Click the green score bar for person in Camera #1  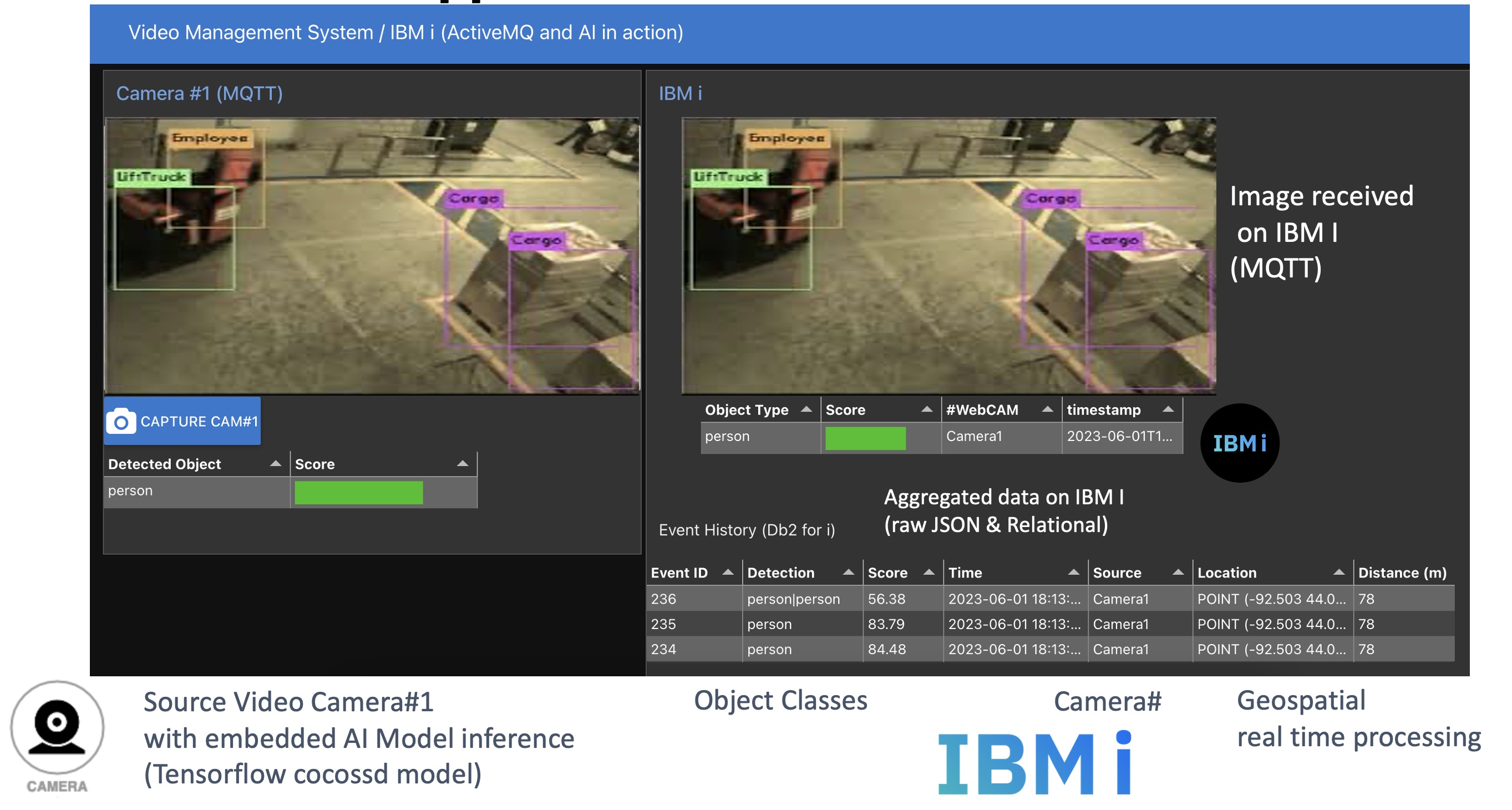(x=359, y=493)
